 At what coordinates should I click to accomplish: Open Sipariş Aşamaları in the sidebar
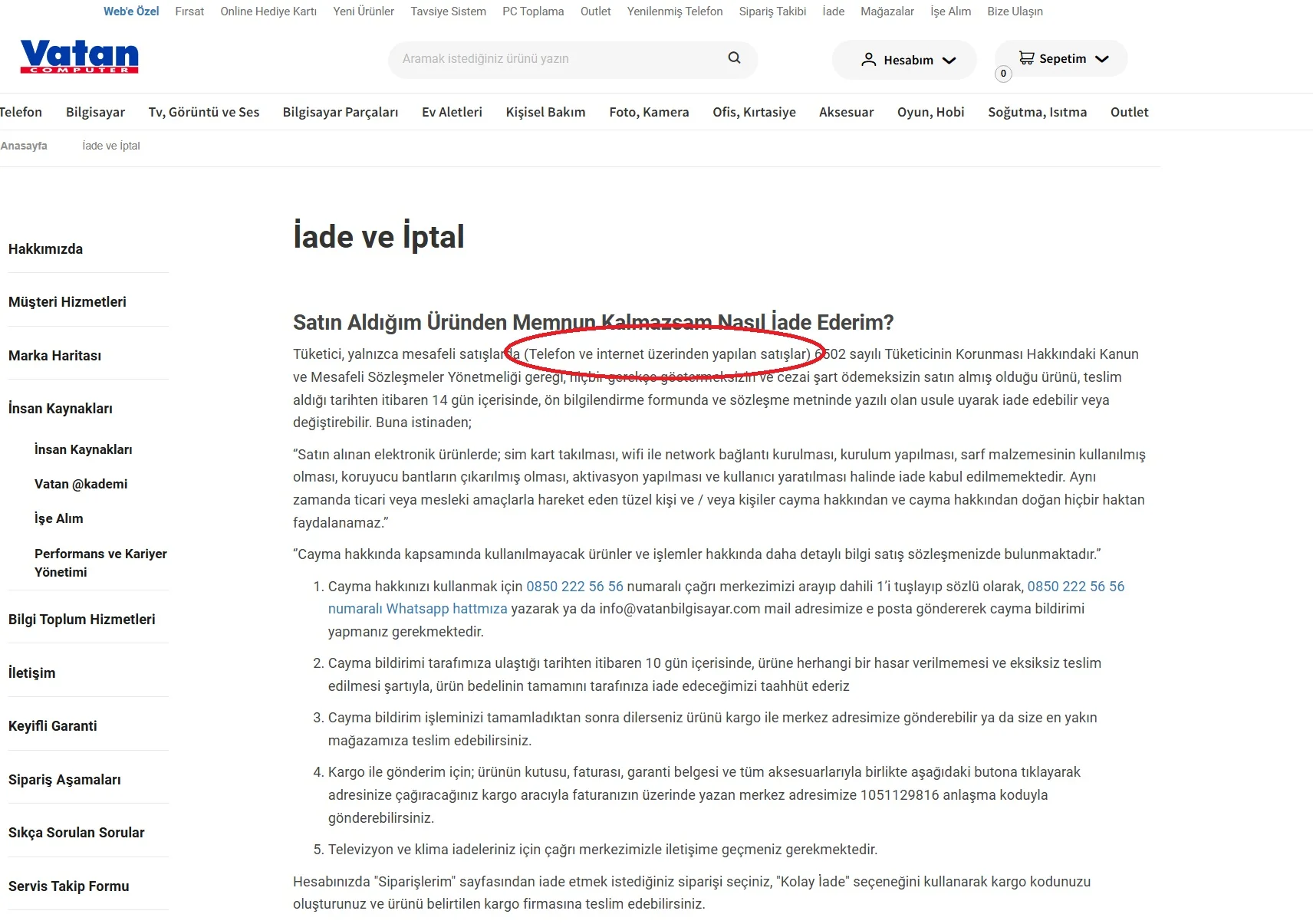(x=64, y=780)
